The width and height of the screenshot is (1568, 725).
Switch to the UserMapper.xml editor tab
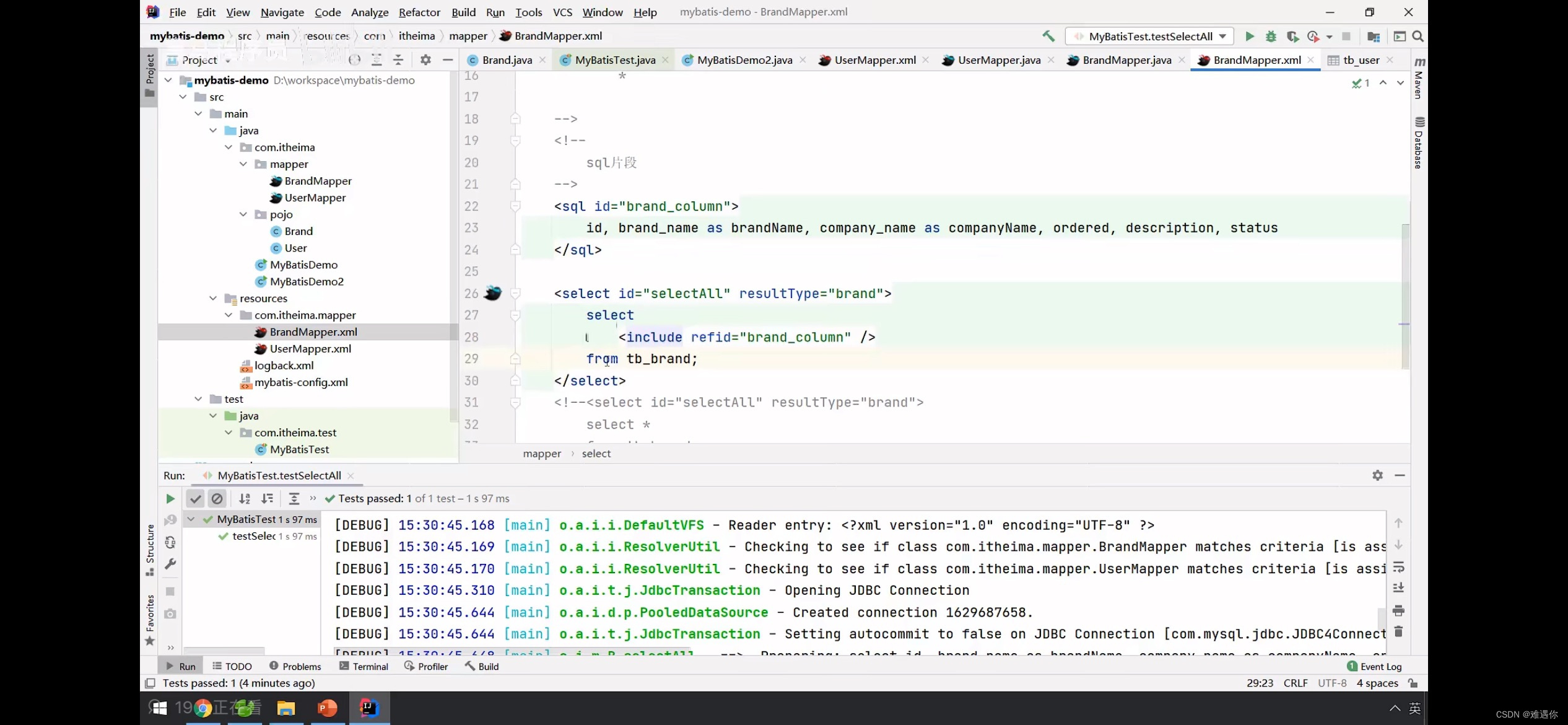(x=874, y=59)
